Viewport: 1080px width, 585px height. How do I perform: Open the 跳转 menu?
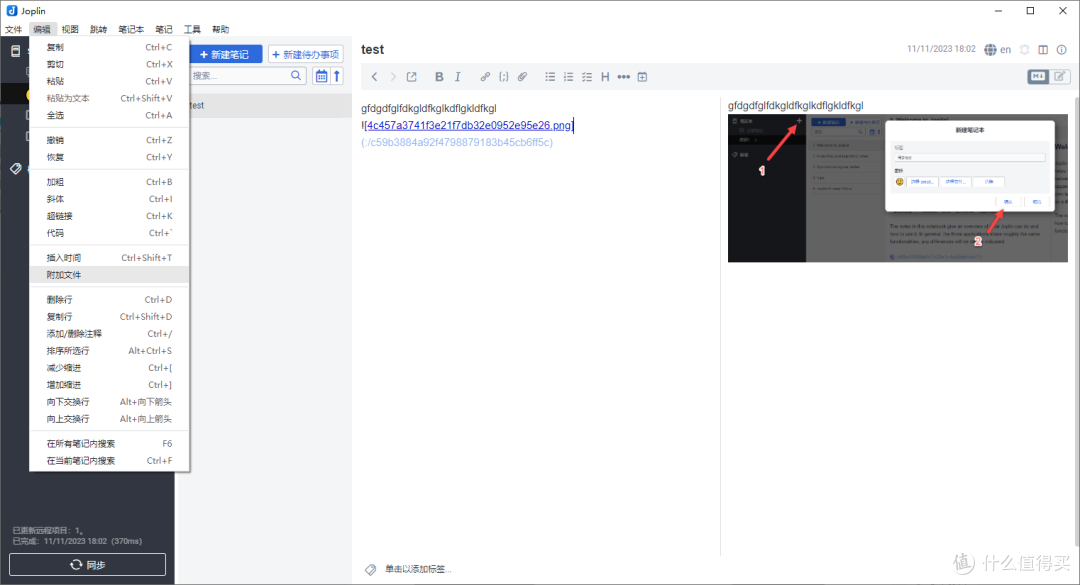pos(98,30)
